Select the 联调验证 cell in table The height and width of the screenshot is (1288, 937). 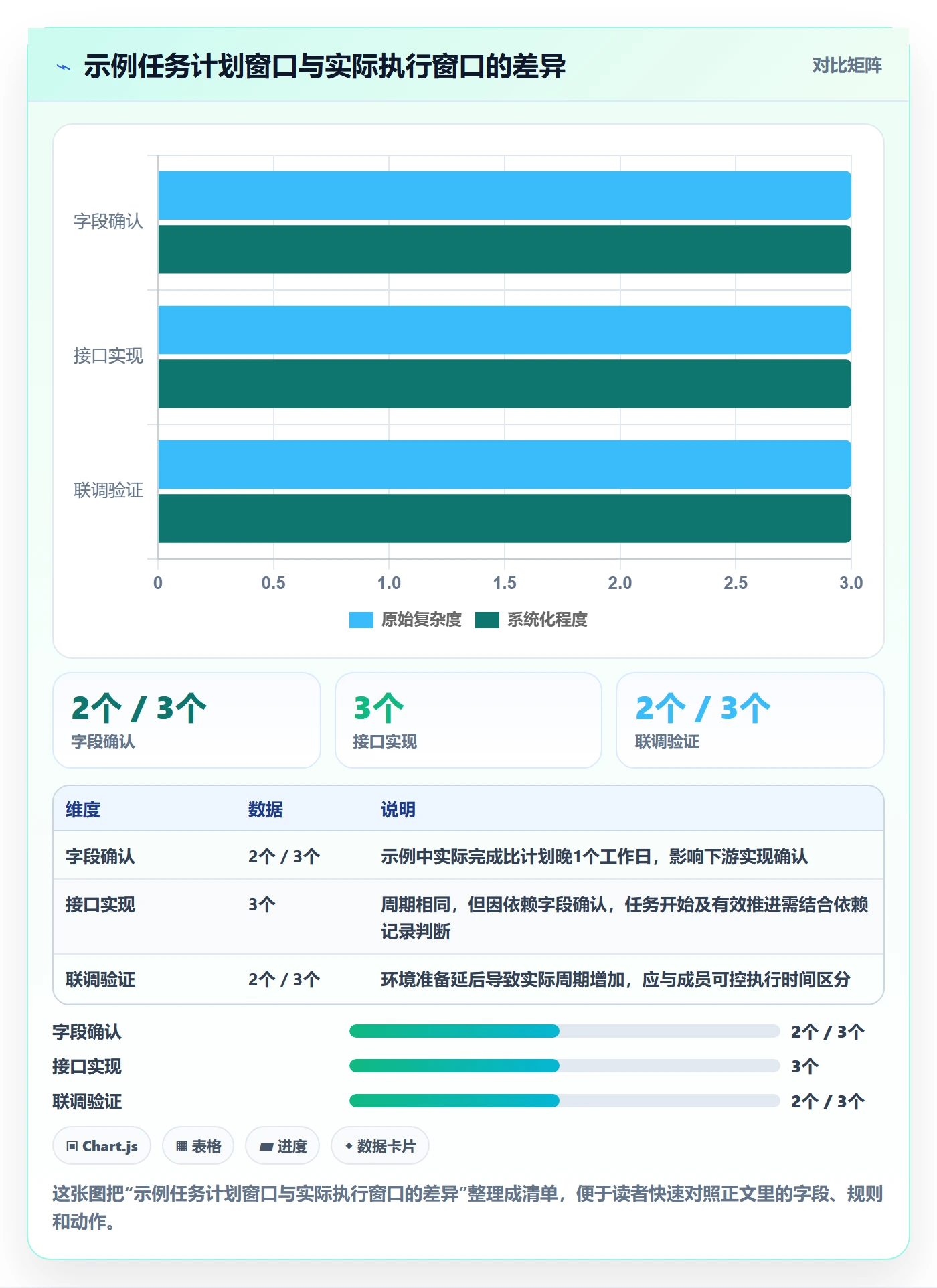click(x=100, y=979)
